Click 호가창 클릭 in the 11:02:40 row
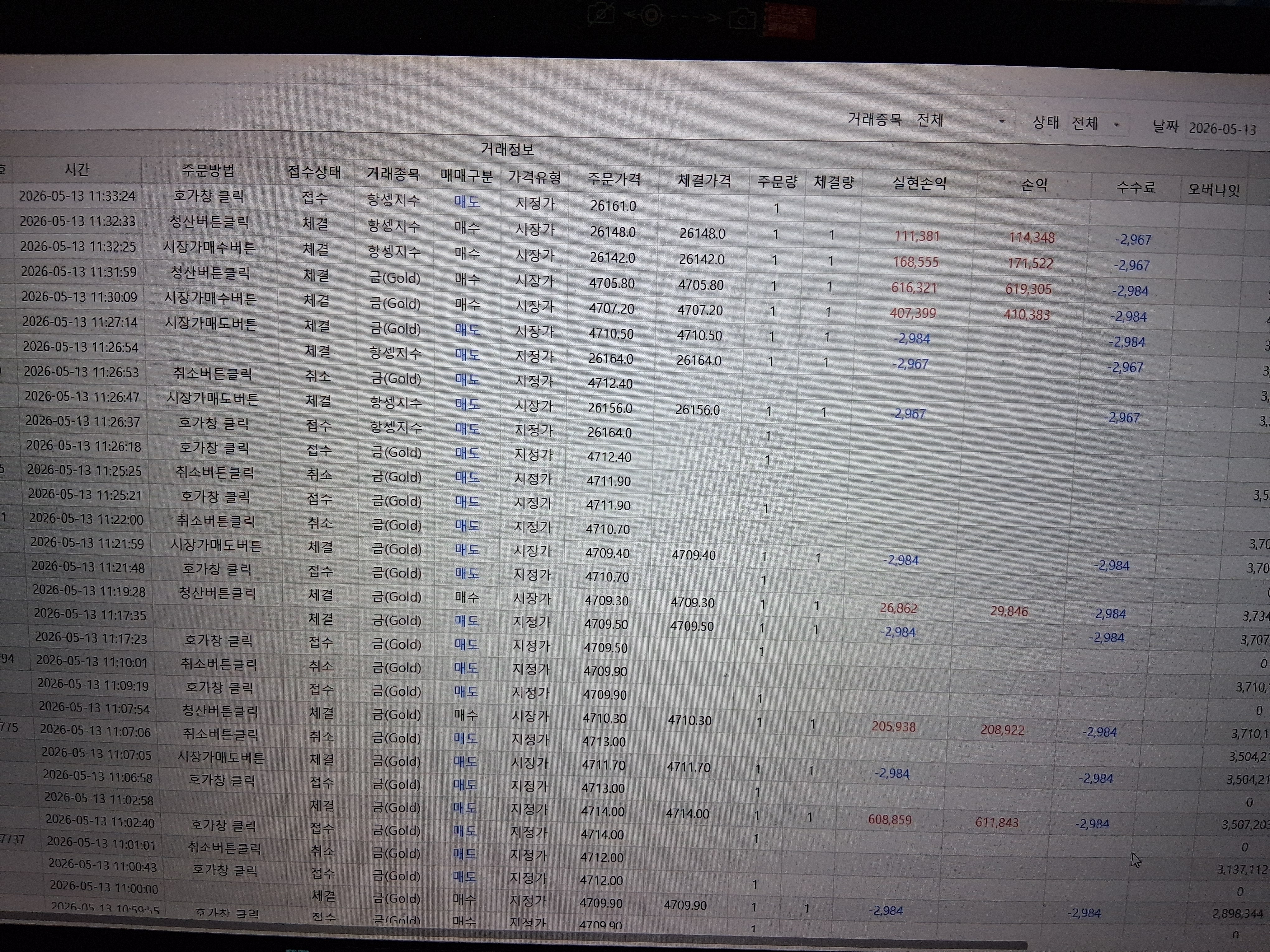 tap(223, 826)
